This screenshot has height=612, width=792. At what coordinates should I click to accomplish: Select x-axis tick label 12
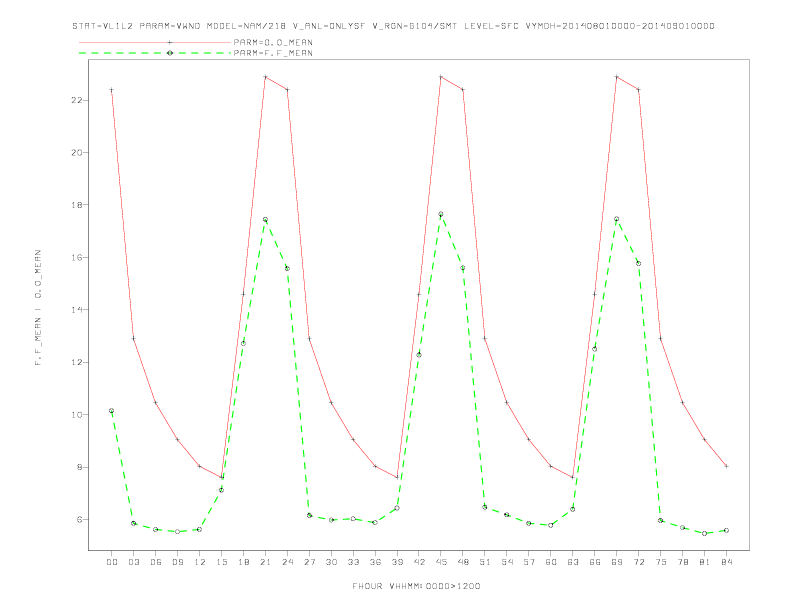[200, 562]
